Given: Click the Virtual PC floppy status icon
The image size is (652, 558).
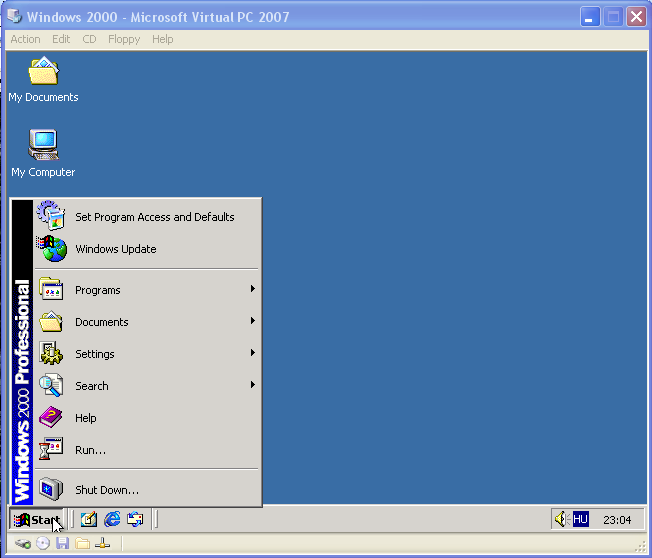Looking at the screenshot, I should click(x=63, y=544).
